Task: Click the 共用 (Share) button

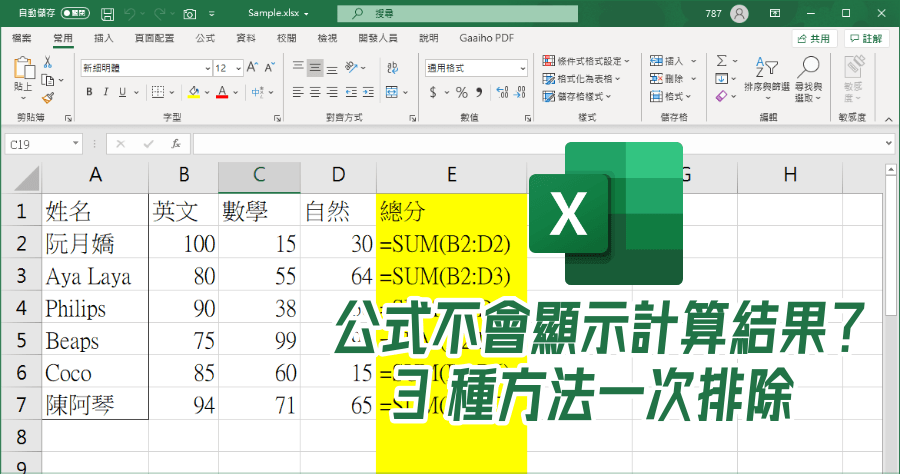Action: (x=814, y=38)
